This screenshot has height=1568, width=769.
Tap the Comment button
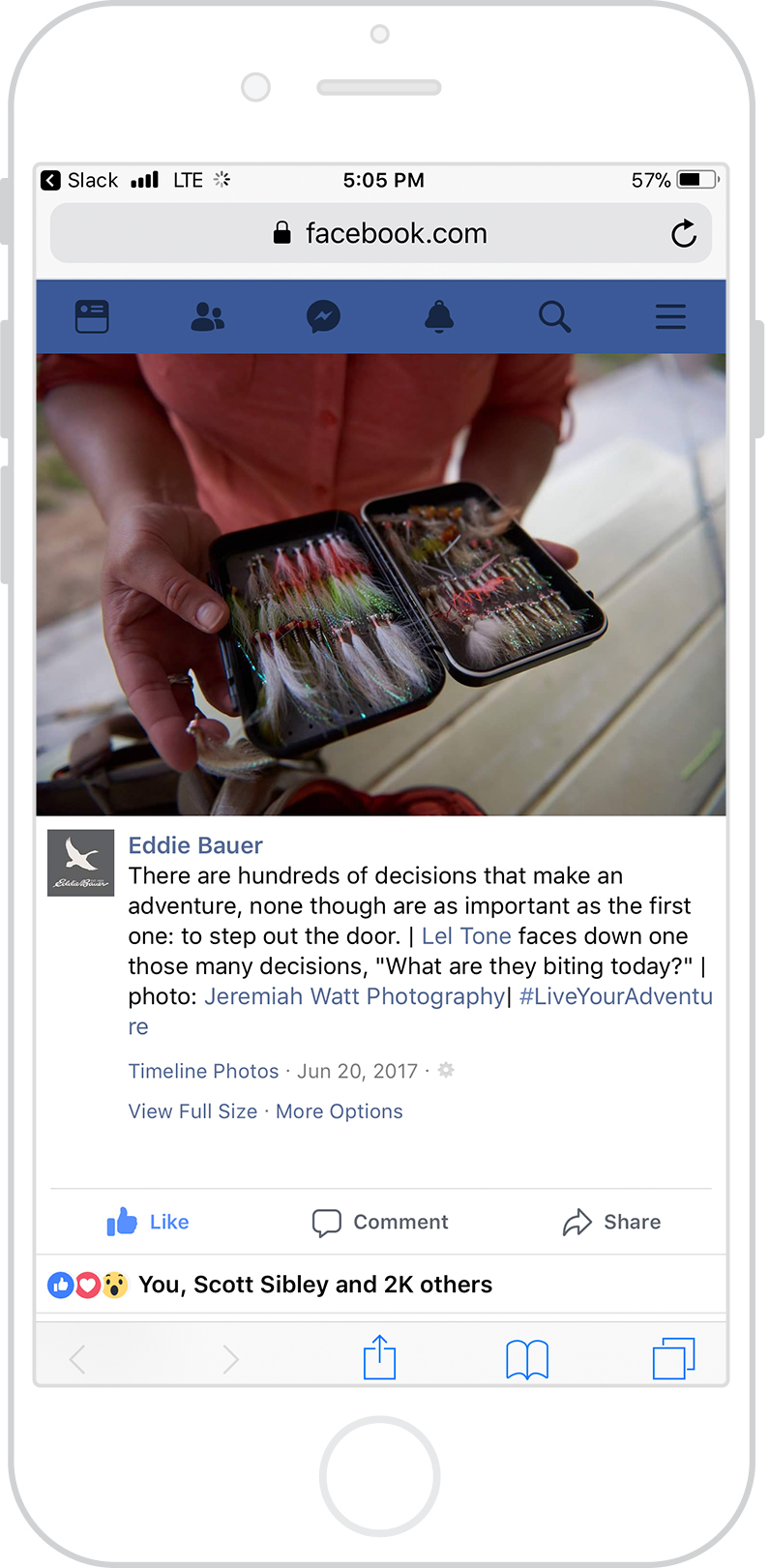tap(380, 1222)
